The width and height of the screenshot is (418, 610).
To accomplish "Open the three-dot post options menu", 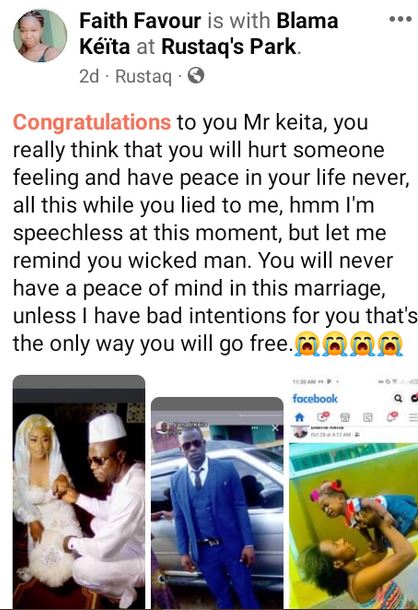I will (400, 19).
